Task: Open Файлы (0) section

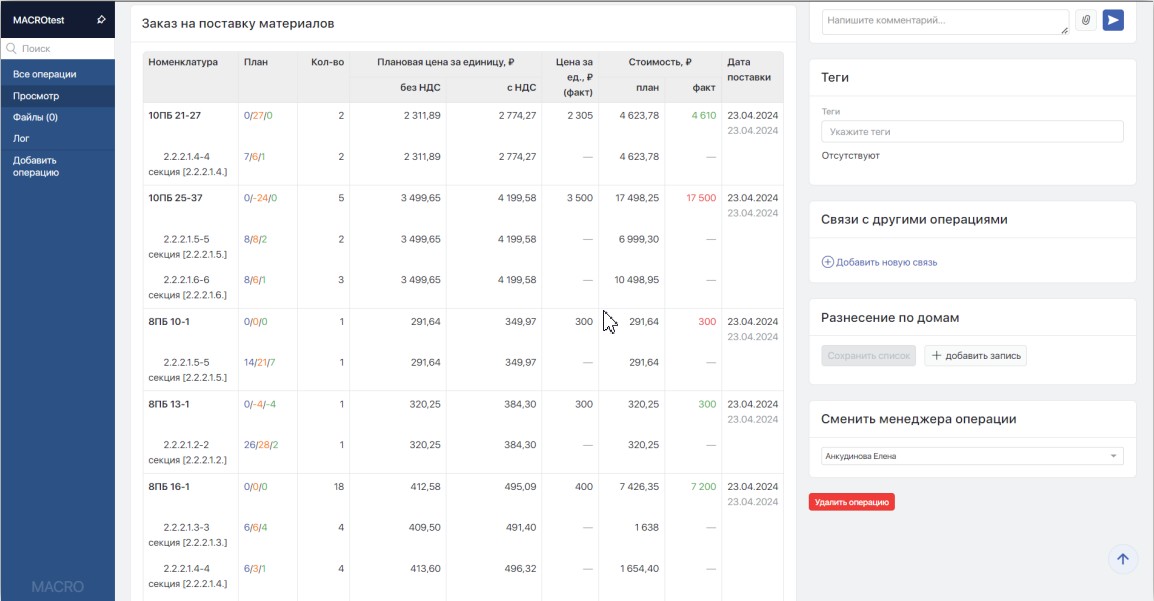Action: 35,117
